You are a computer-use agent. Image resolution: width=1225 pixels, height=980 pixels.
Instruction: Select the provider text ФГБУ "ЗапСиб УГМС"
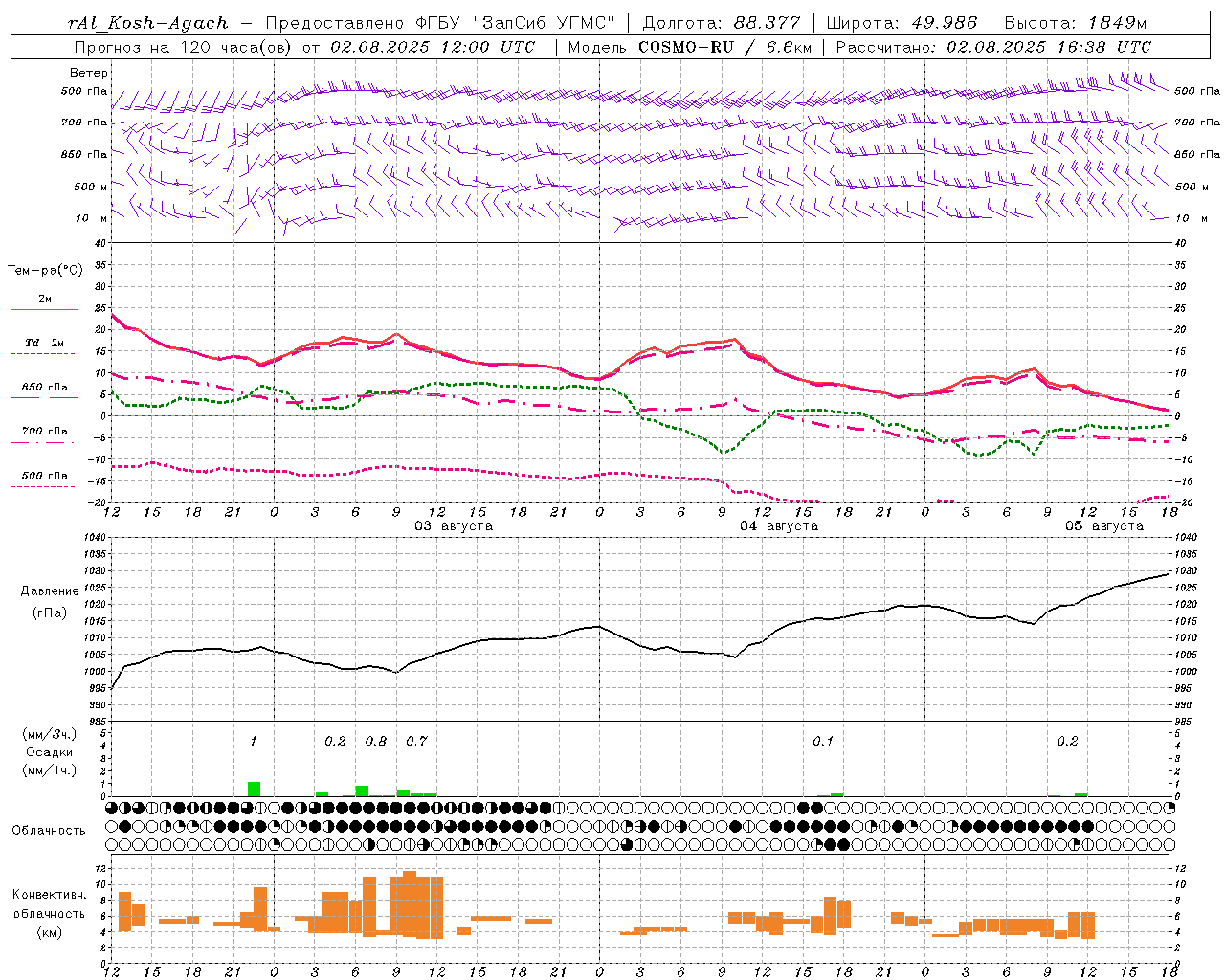516,23
